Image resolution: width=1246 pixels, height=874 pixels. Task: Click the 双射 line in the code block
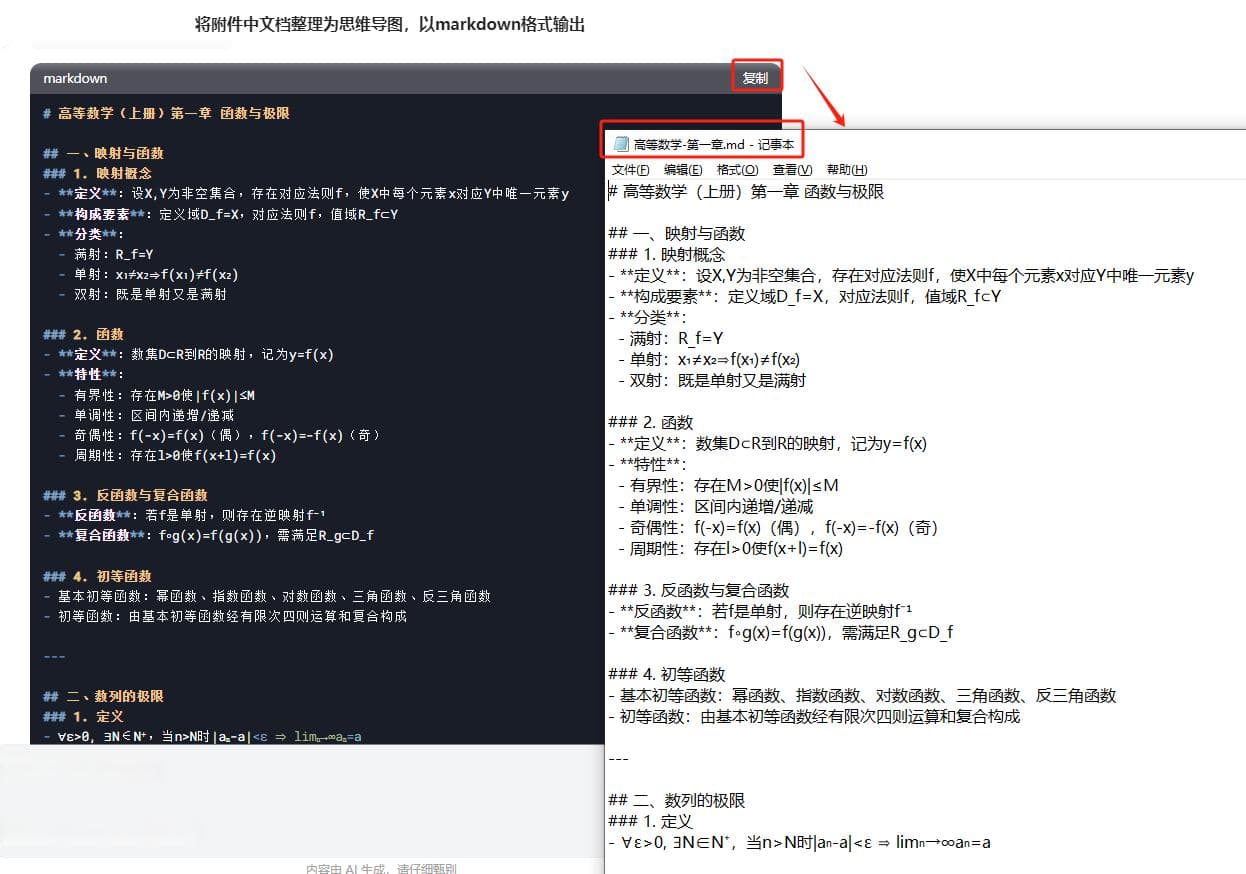[x=143, y=294]
